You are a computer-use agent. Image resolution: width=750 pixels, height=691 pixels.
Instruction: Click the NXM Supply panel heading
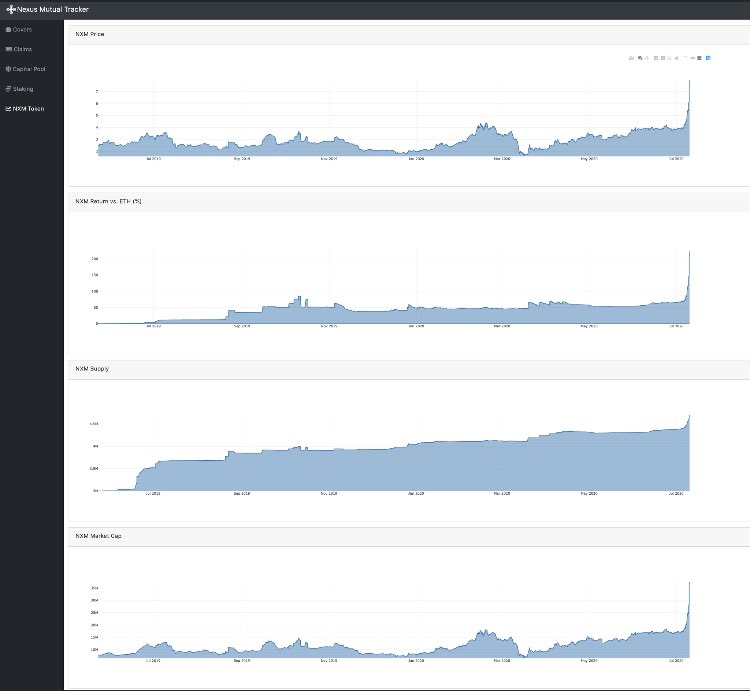pyautogui.click(x=92, y=369)
